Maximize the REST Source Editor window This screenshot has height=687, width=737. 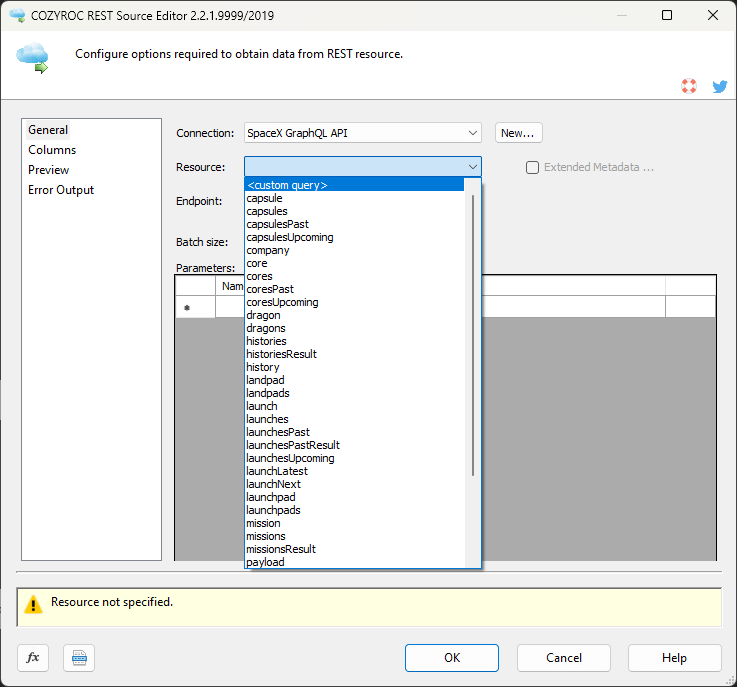tap(666, 15)
